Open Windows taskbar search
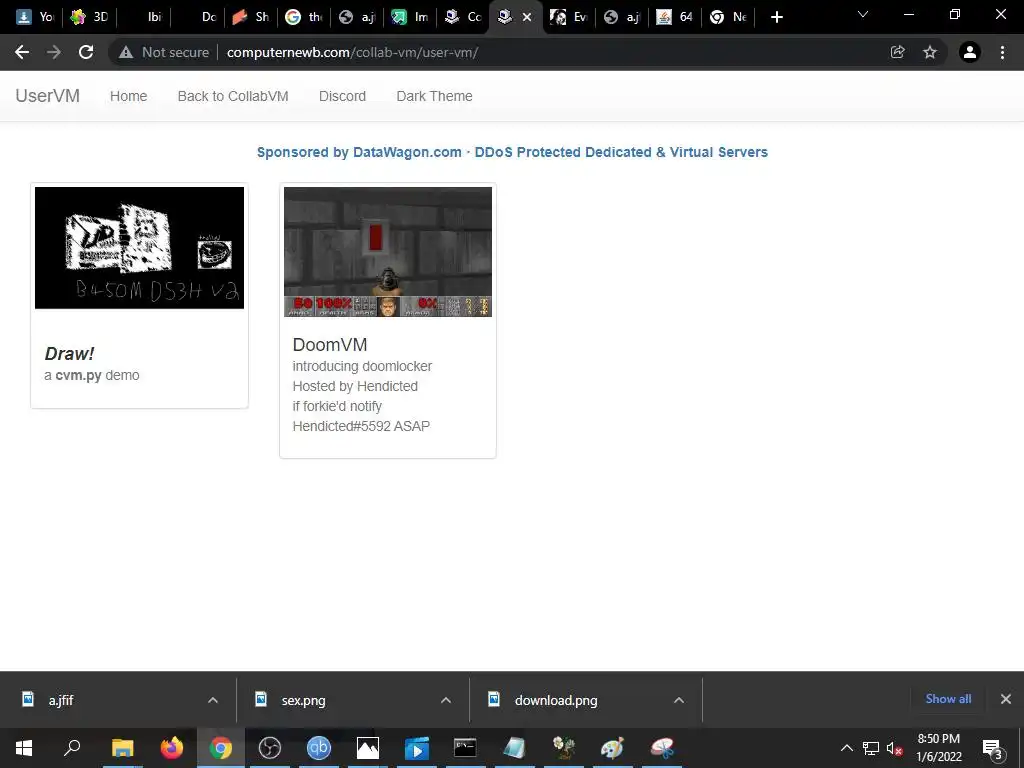The height and width of the screenshot is (768, 1024). (x=72, y=748)
